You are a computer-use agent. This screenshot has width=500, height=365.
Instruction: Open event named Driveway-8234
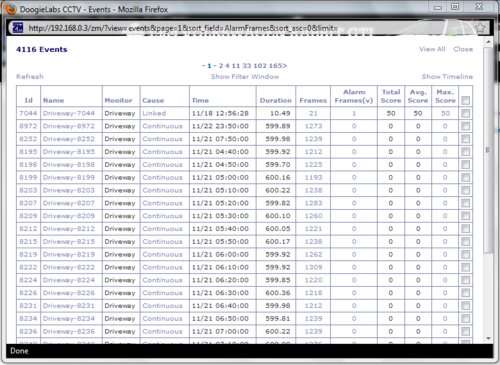69,318
